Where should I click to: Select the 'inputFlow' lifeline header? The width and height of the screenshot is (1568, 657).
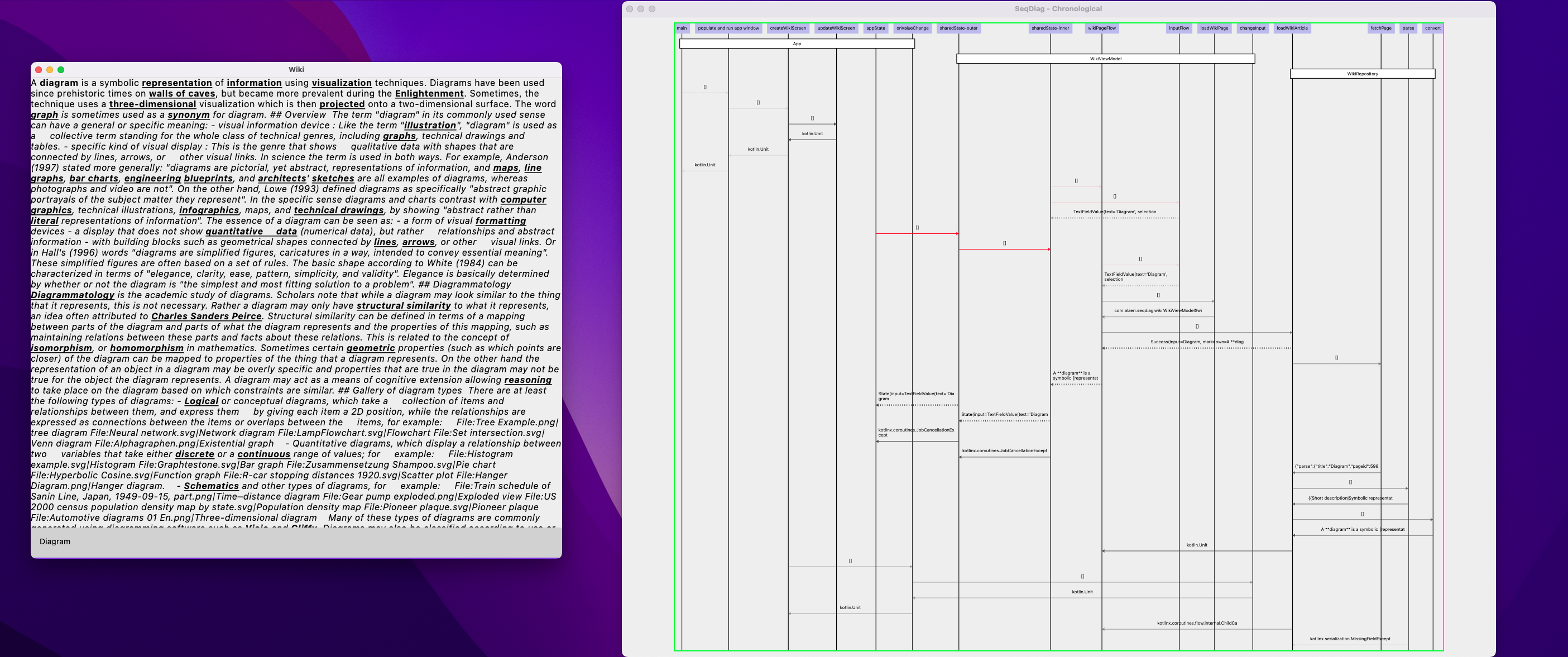[x=1179, y=28]
